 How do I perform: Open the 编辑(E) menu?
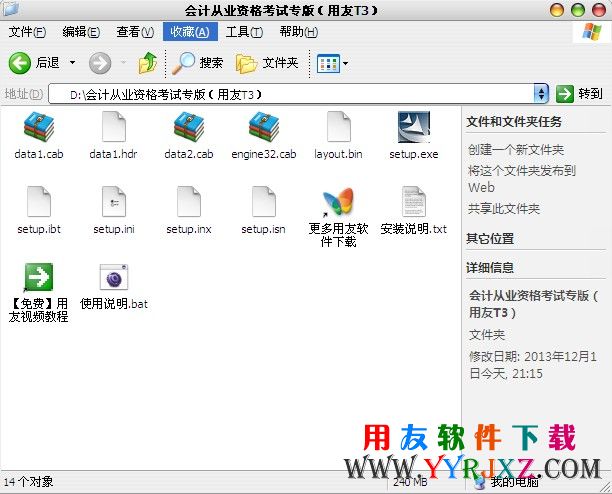81,32
